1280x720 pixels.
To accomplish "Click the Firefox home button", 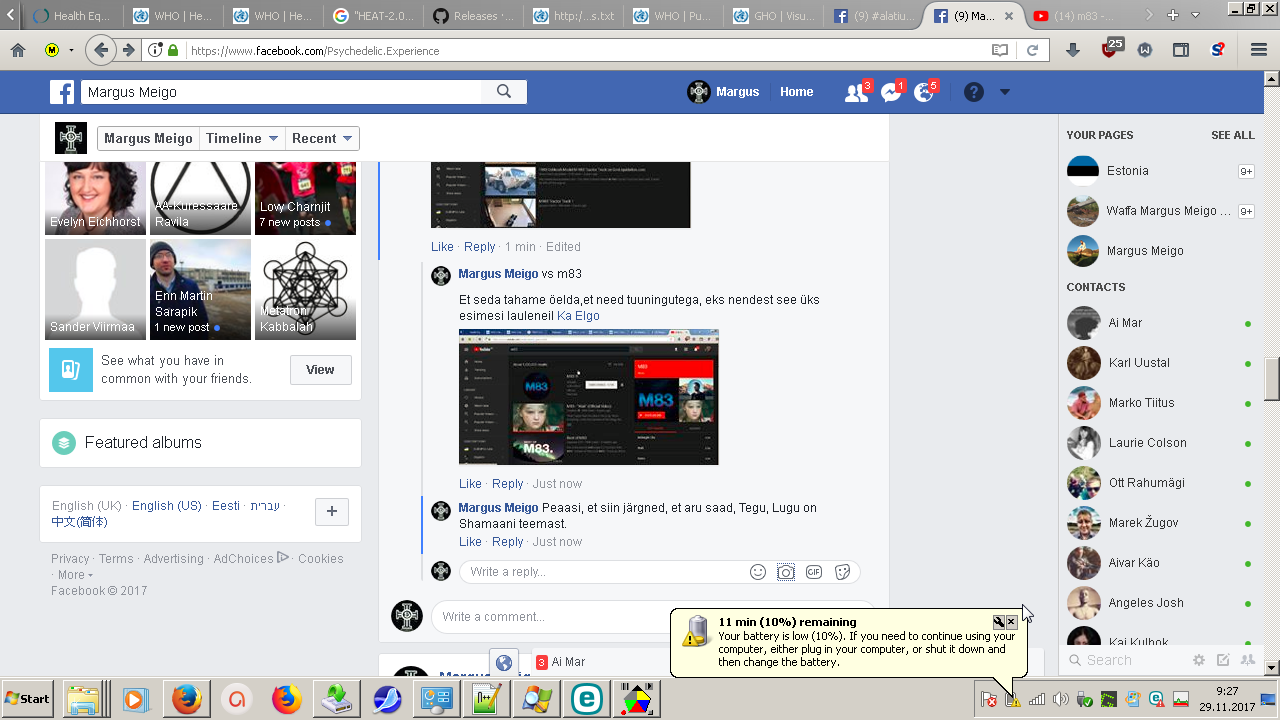I will click(18, 50).
